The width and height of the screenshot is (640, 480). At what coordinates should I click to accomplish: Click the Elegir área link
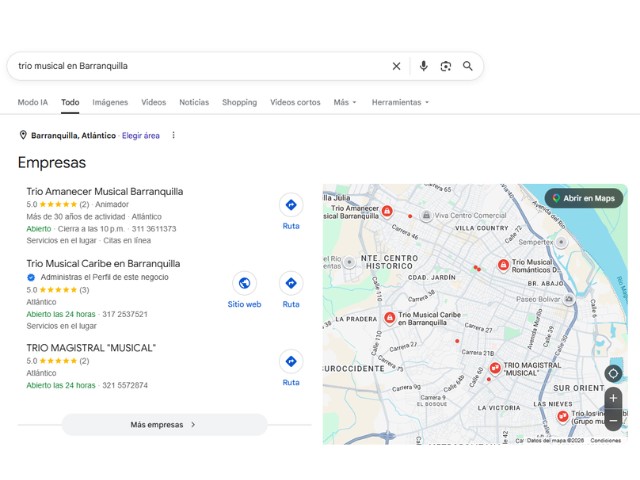(x=141, y=136)
